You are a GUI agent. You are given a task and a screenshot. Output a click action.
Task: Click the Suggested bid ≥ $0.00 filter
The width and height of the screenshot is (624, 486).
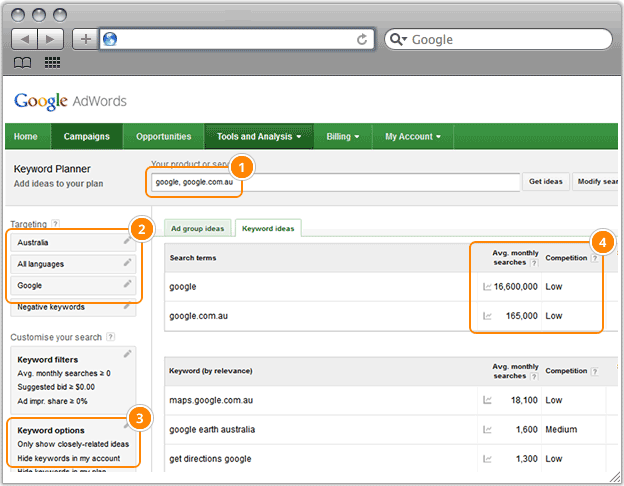pos(56,387)
